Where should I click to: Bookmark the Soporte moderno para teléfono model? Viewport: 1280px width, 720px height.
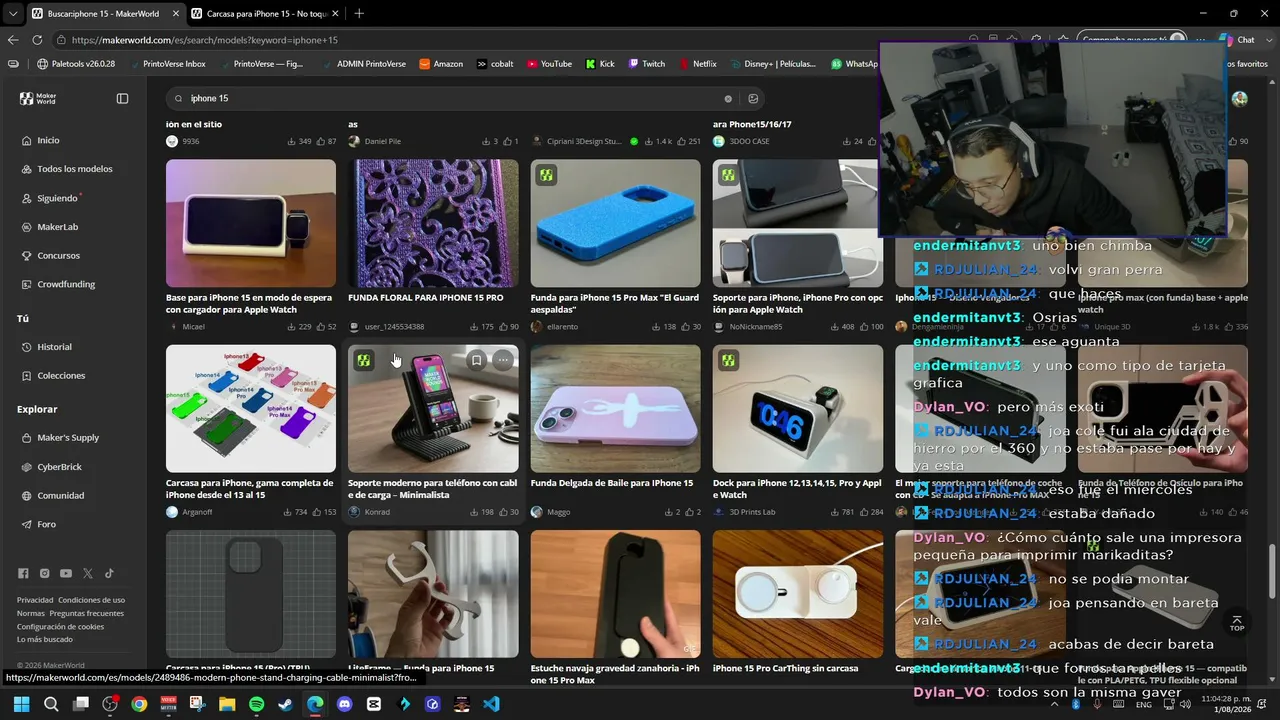tap(477, 360)
